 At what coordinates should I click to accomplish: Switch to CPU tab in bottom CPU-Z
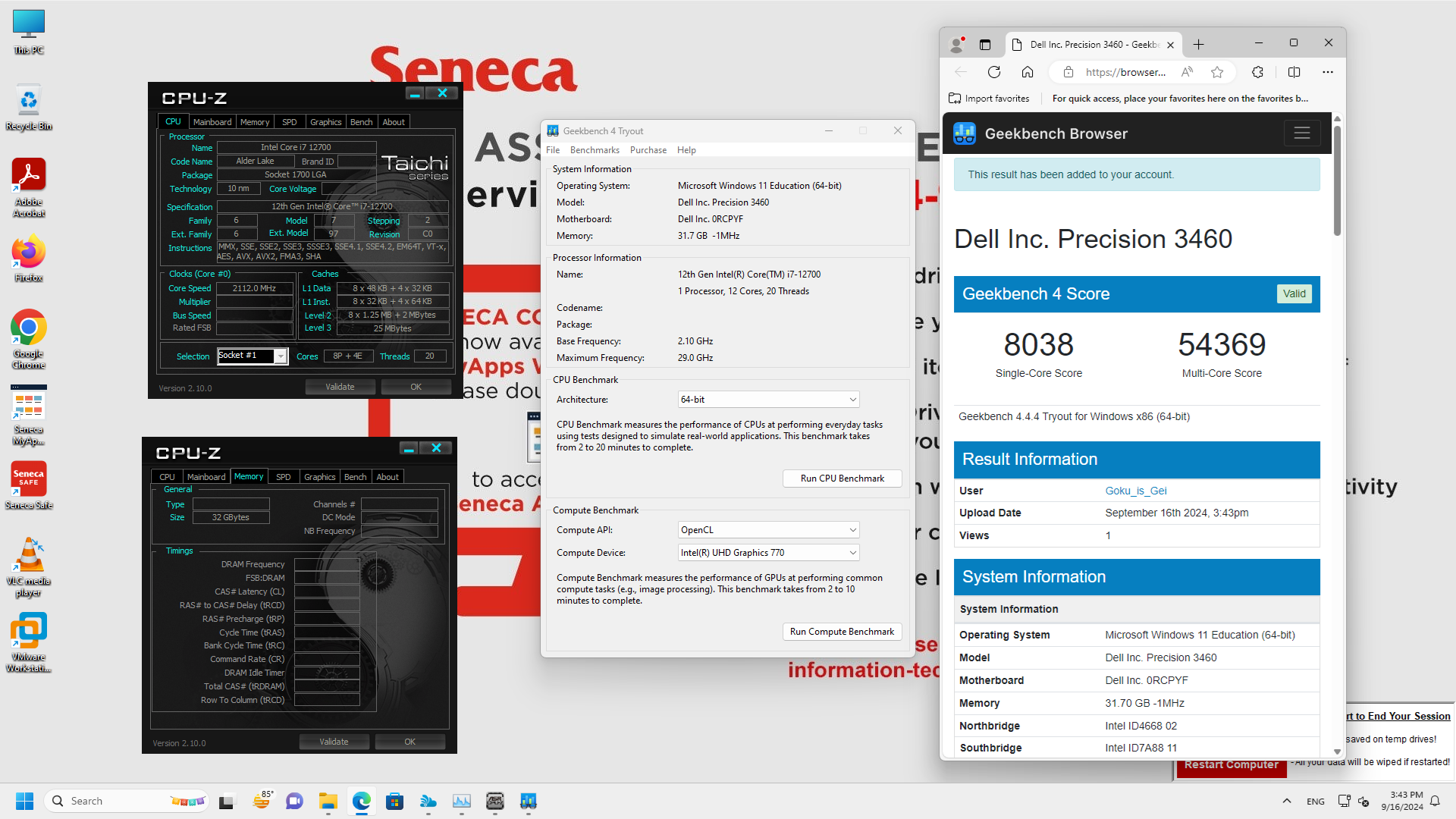pos(167,477)
